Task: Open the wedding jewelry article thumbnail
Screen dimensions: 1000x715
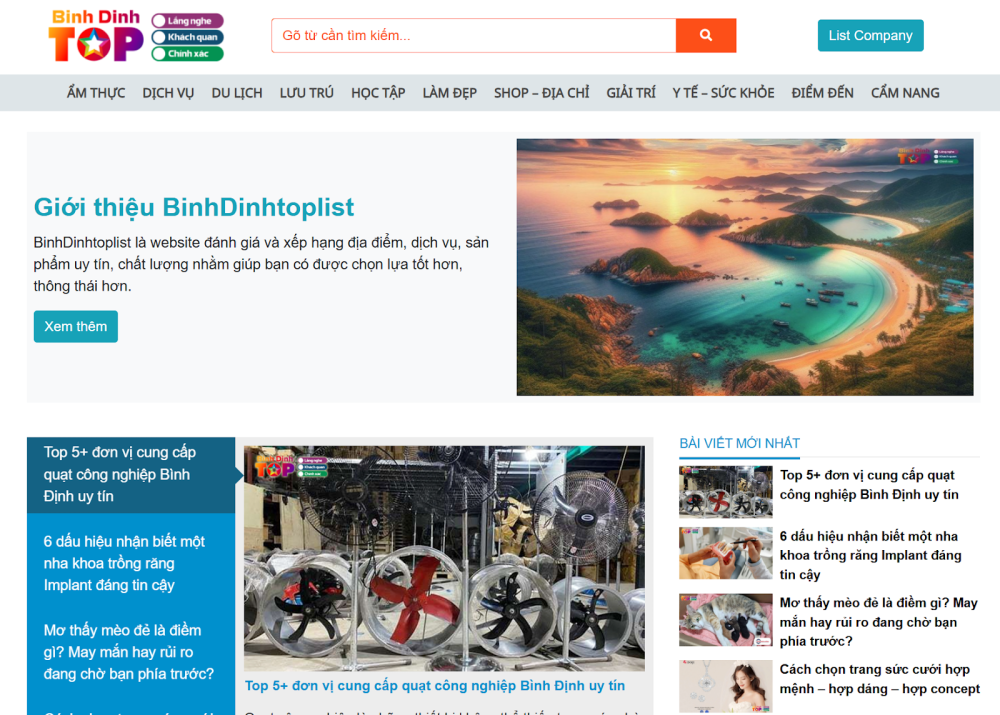Action: tap(725, 686)
